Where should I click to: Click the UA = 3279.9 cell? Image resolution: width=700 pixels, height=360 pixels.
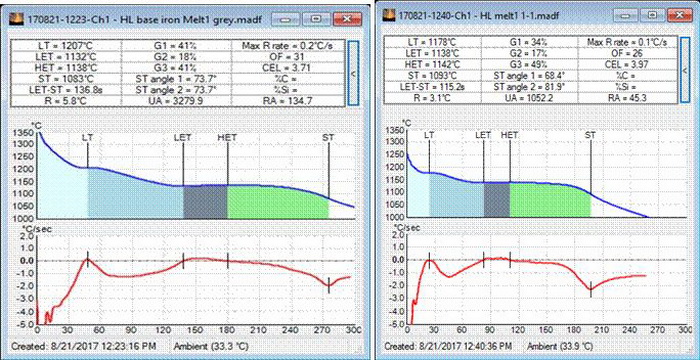pos(177,101)
